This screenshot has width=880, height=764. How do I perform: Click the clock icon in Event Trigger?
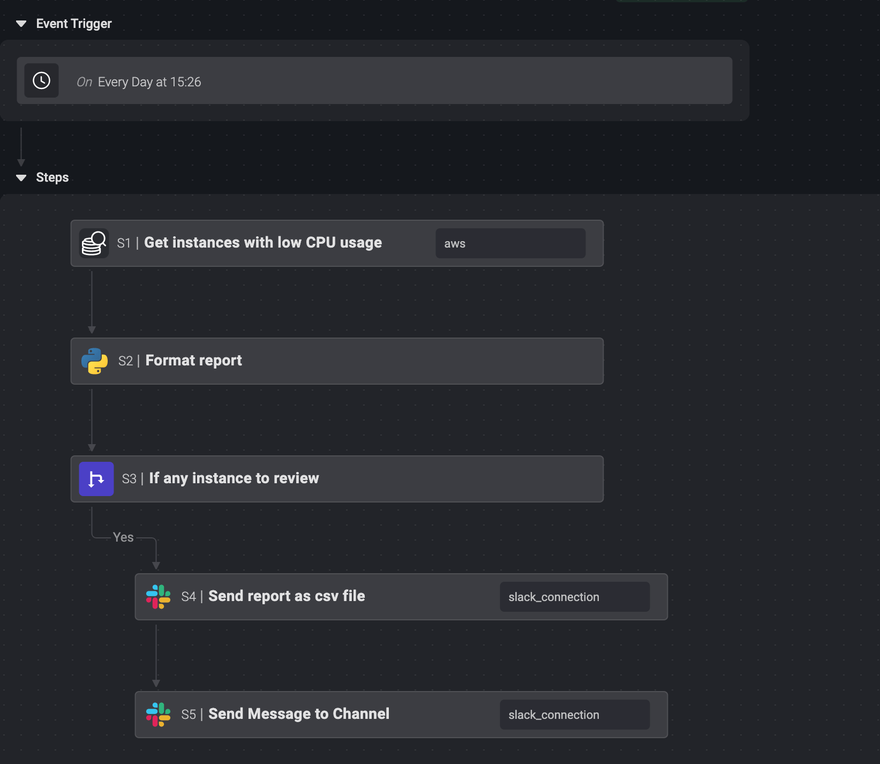(x=41, y=81)
